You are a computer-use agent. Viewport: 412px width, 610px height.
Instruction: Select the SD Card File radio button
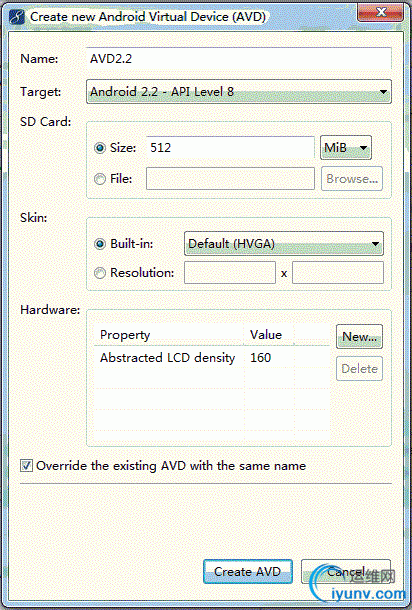coord(100,179)
